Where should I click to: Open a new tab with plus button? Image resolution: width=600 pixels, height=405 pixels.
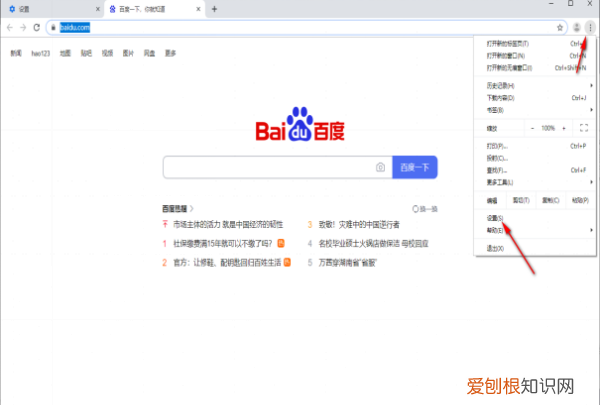(x=214, y=9)
